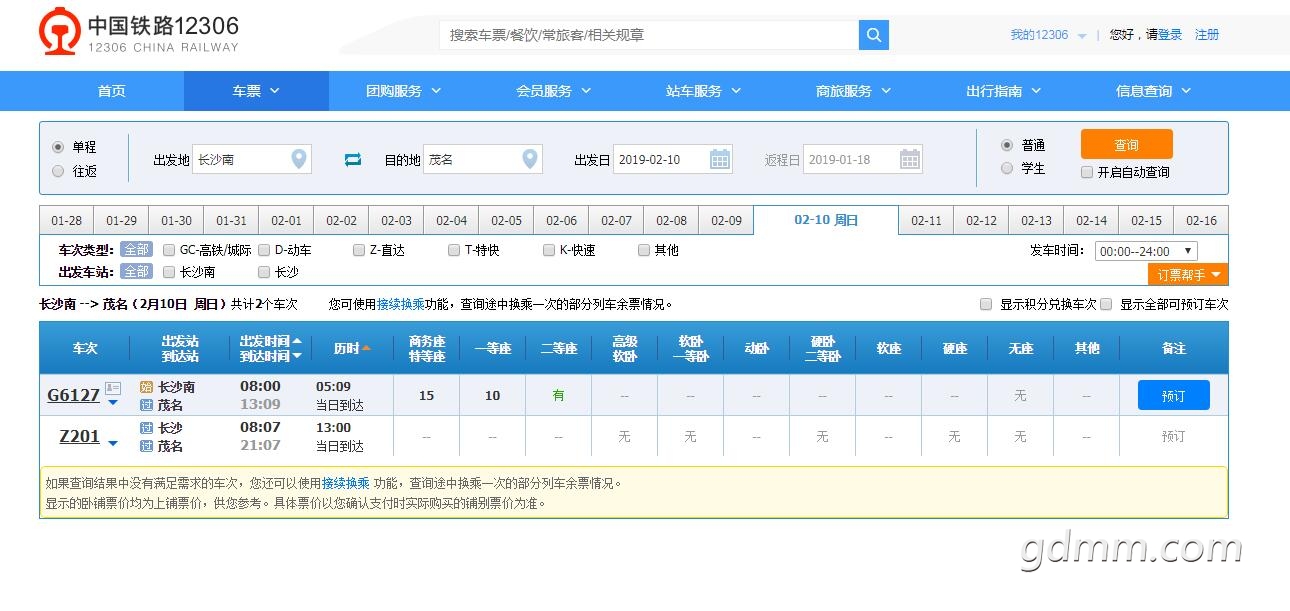Open calendar icon for 返程日
1290x611 pixels.
(x=909, y=159)
